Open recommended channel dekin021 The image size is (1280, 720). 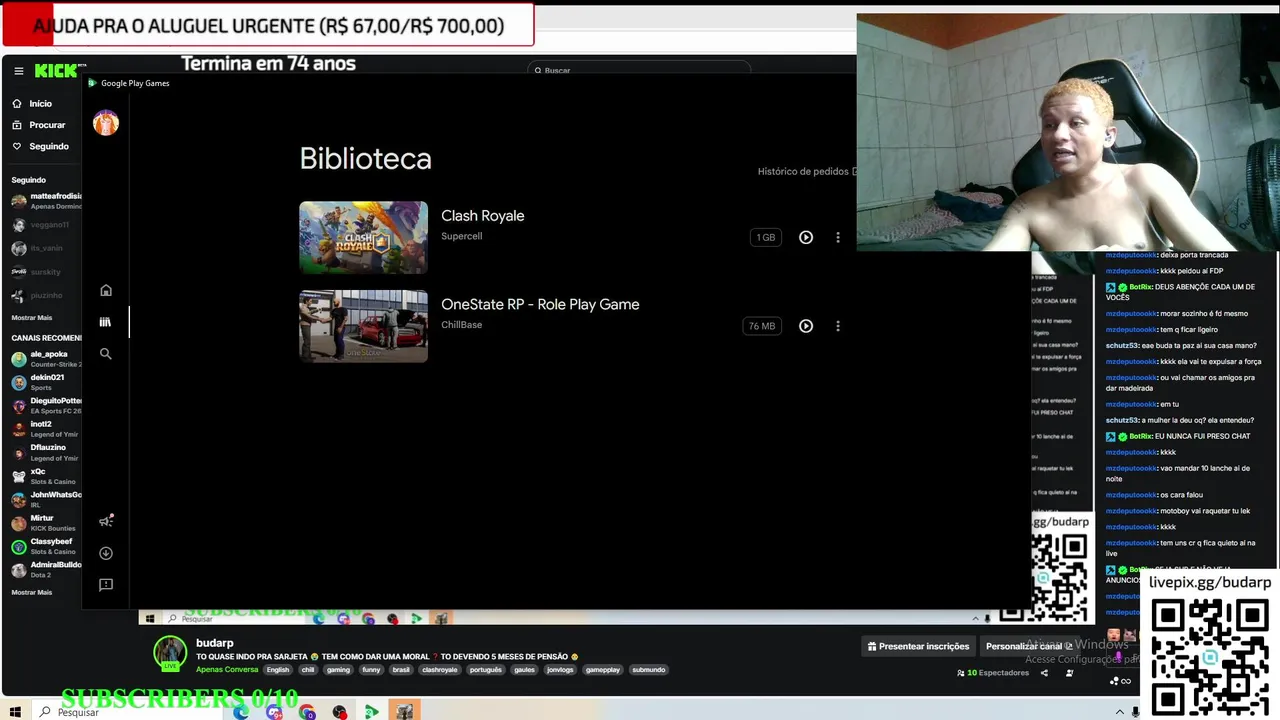click(x=46, y=382)
